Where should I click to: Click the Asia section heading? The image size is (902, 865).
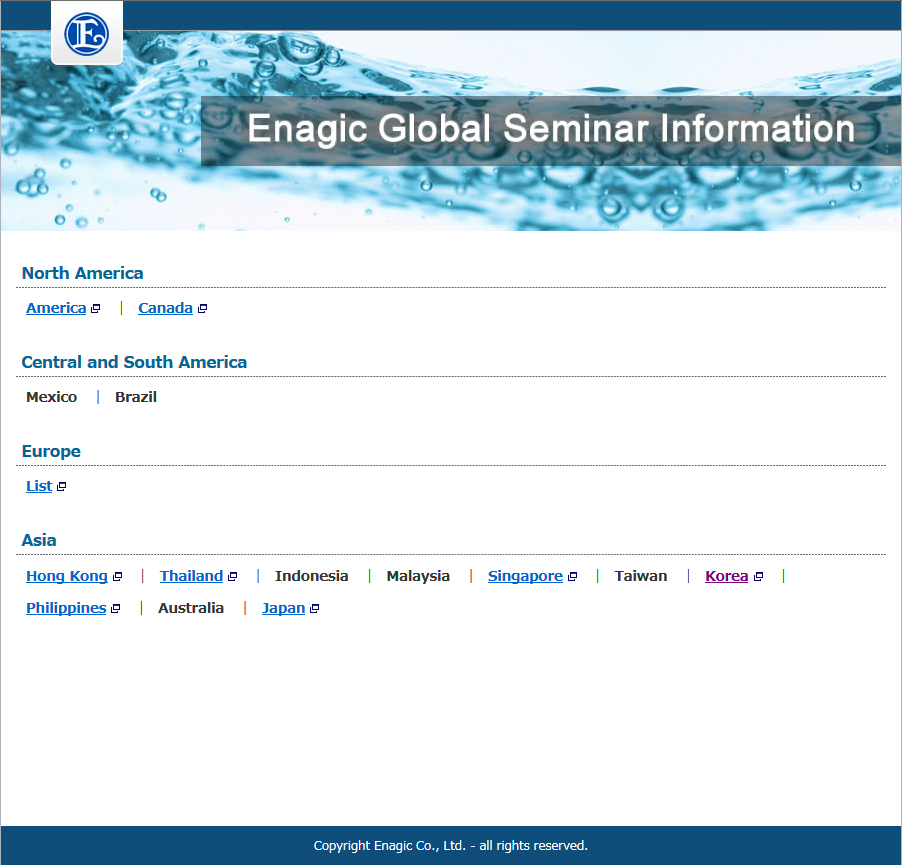click(39, 541)
